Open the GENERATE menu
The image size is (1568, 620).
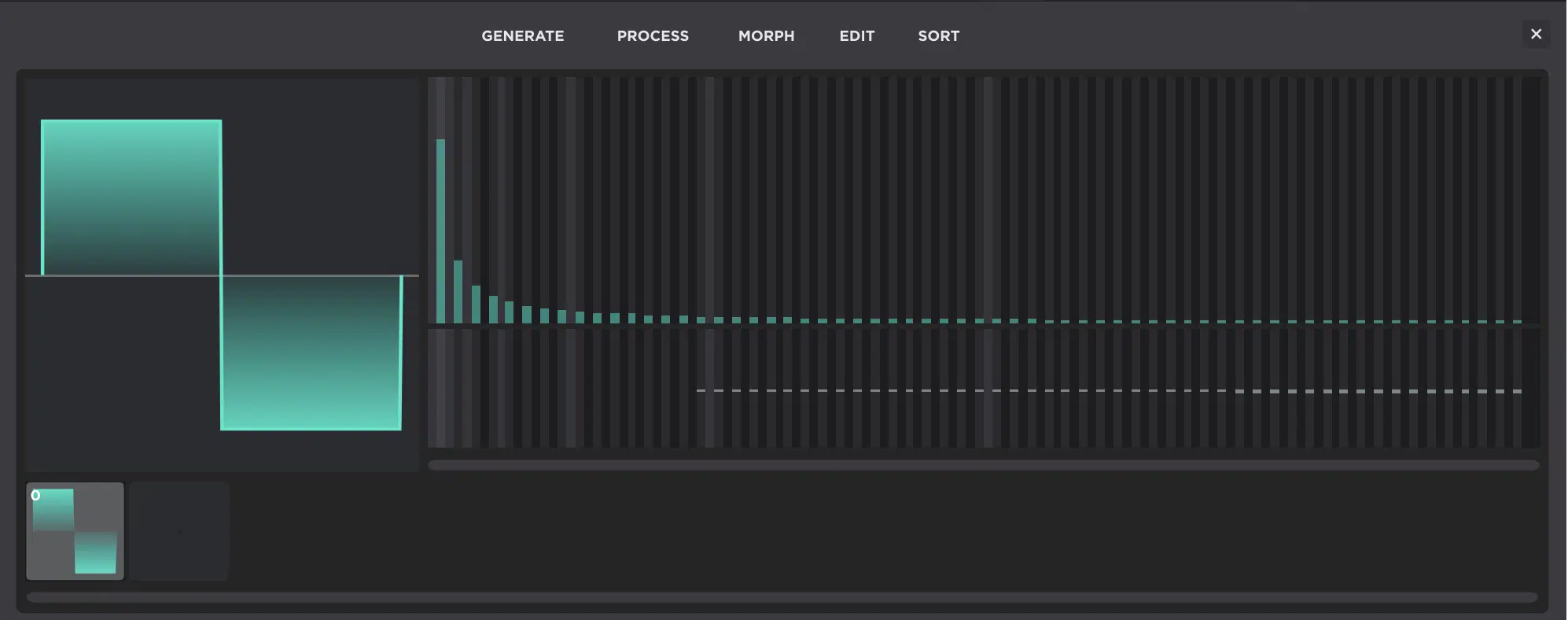click(522, 35)
